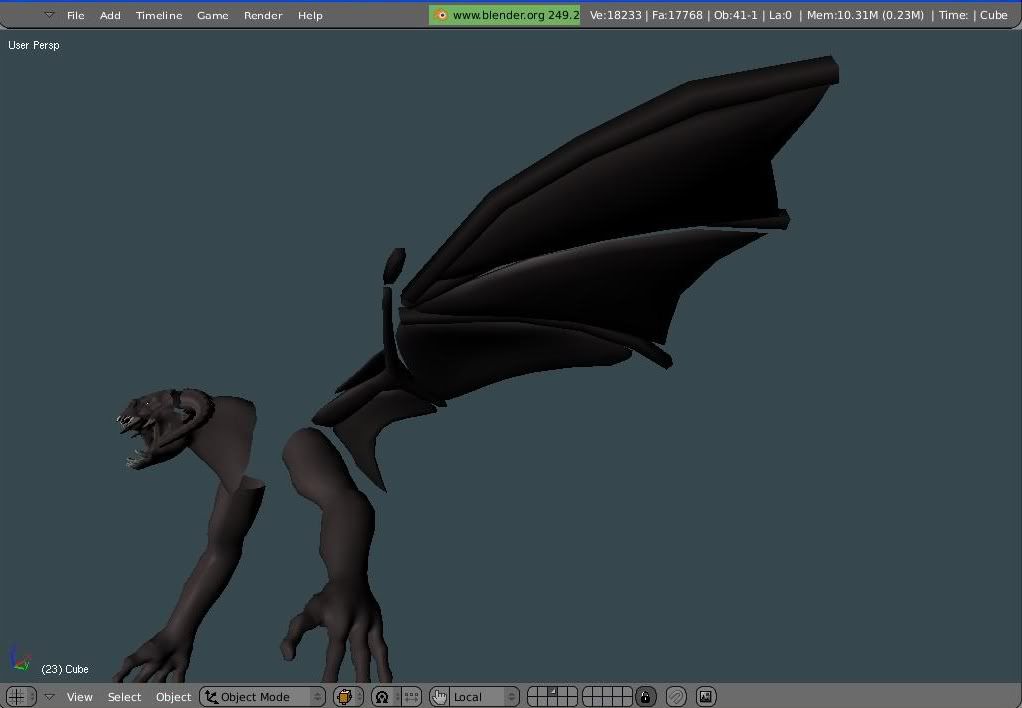Toggle the layer lock button

(646, 697)
